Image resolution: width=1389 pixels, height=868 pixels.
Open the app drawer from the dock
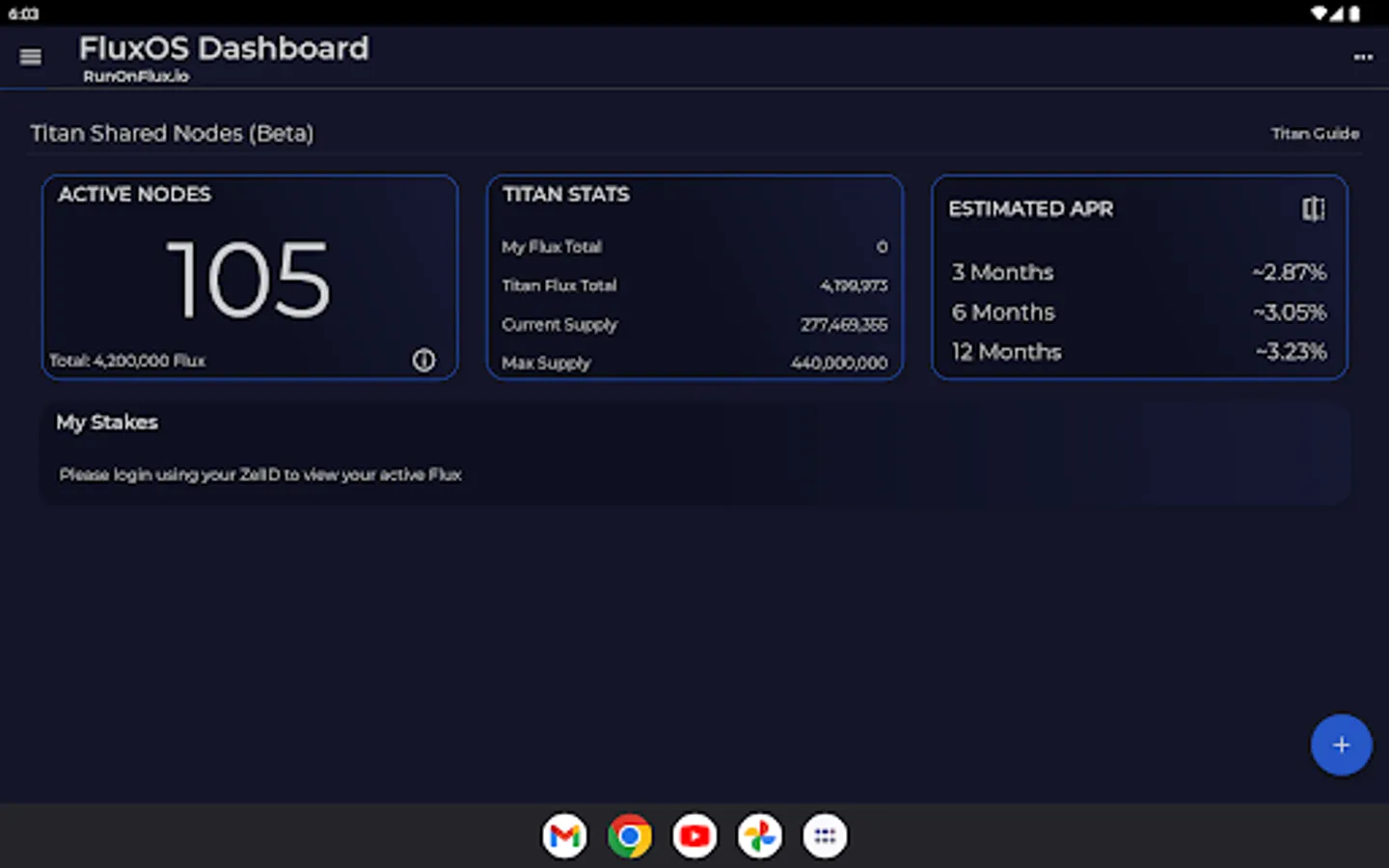825,836
